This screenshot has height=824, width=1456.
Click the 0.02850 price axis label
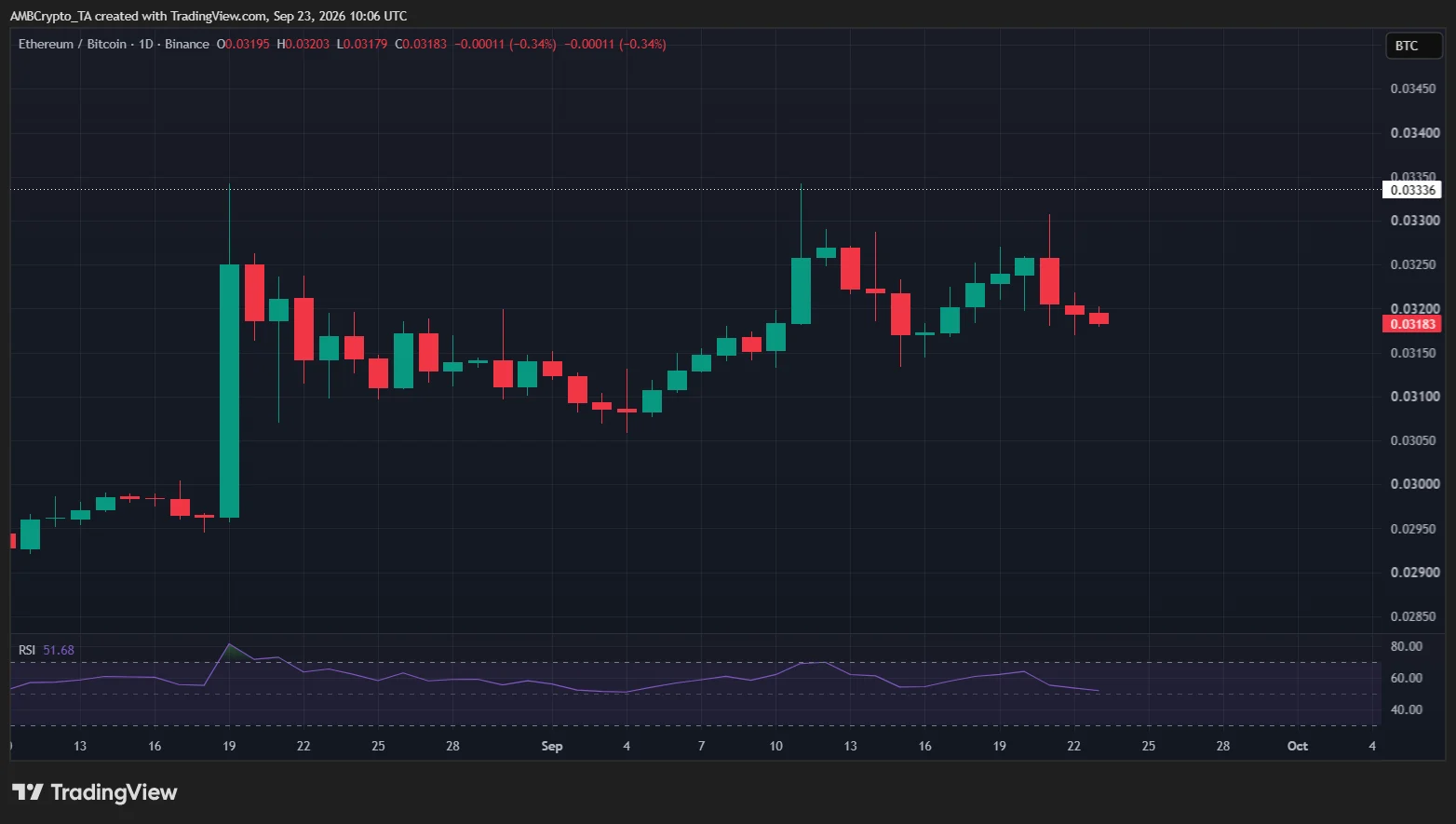[1415, 616]
